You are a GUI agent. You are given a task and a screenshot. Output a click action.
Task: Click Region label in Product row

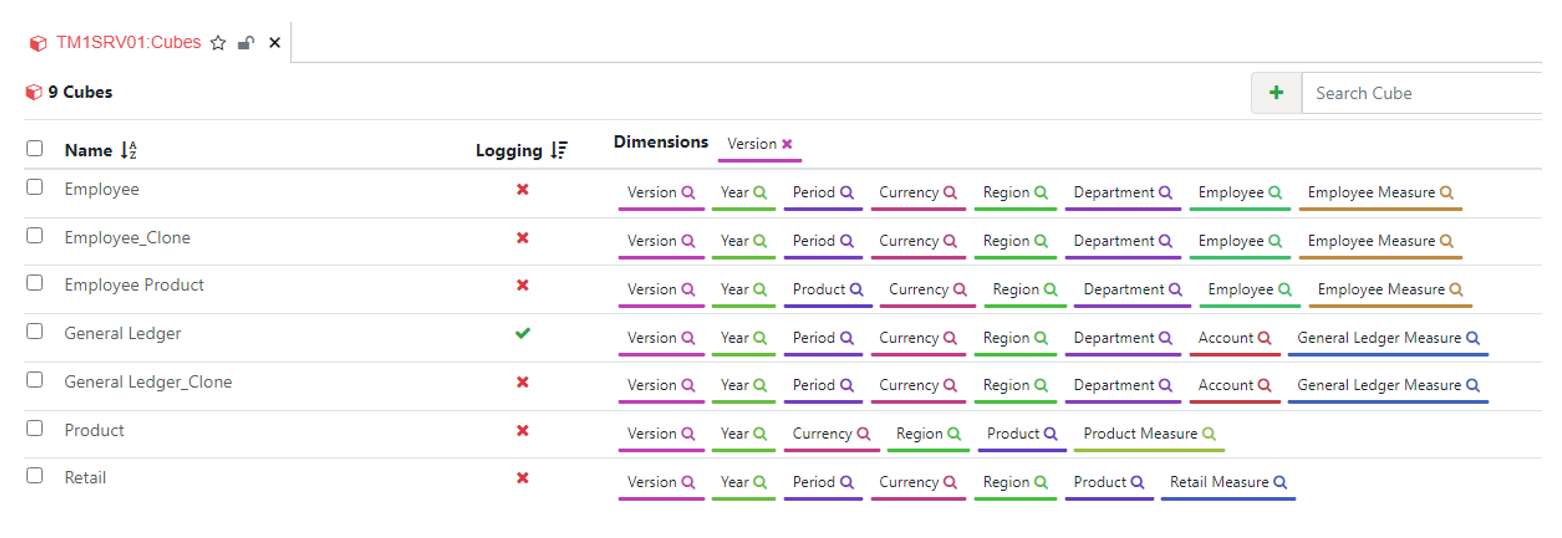[x=919, y=434]
